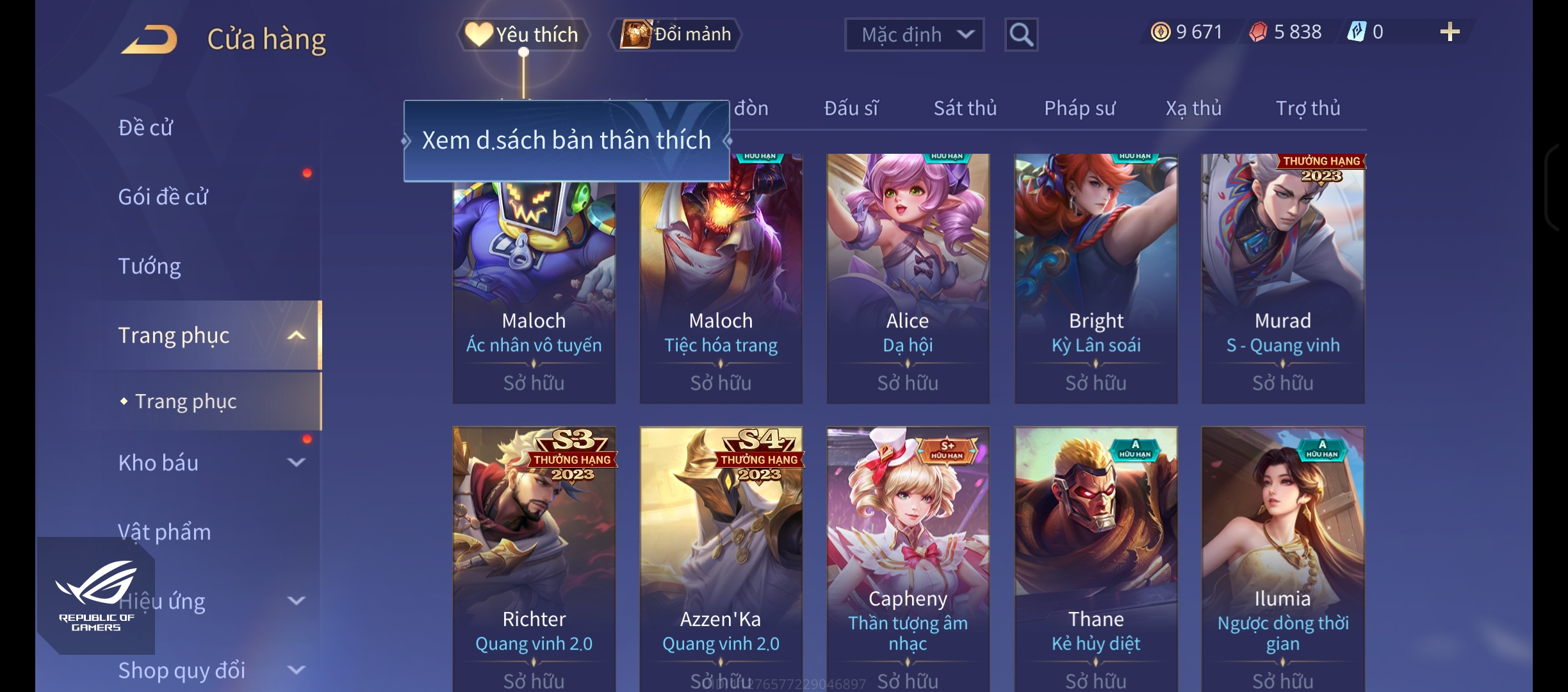1568x692 pixels.
Task: Open search with the magnifier icon
Action: pyautogui.click(x=1021, y=35)
